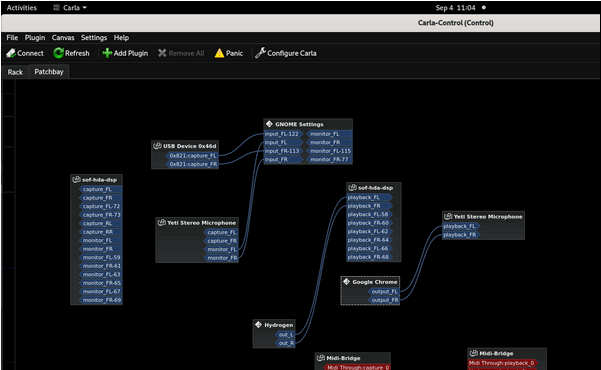
Task: Open the clock showing Sep 4 11:04
Action: click(455, 8)
